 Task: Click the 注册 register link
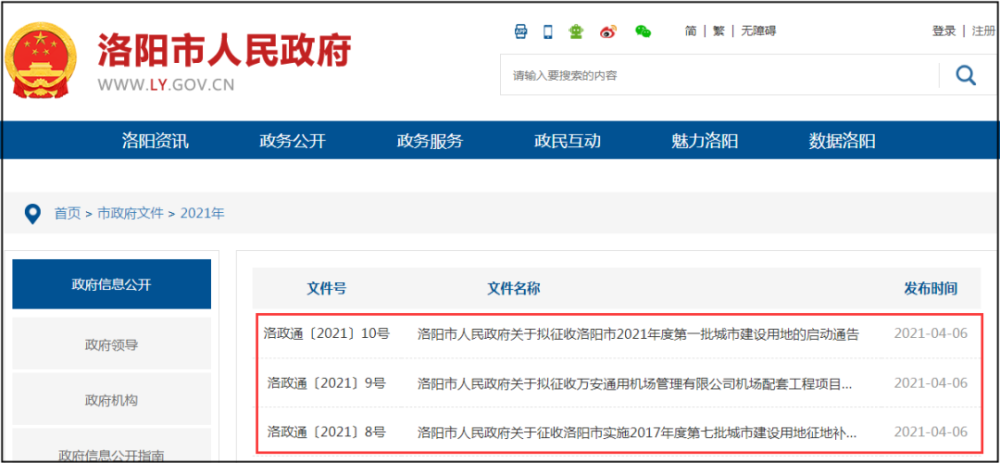(x=983, y=31)
